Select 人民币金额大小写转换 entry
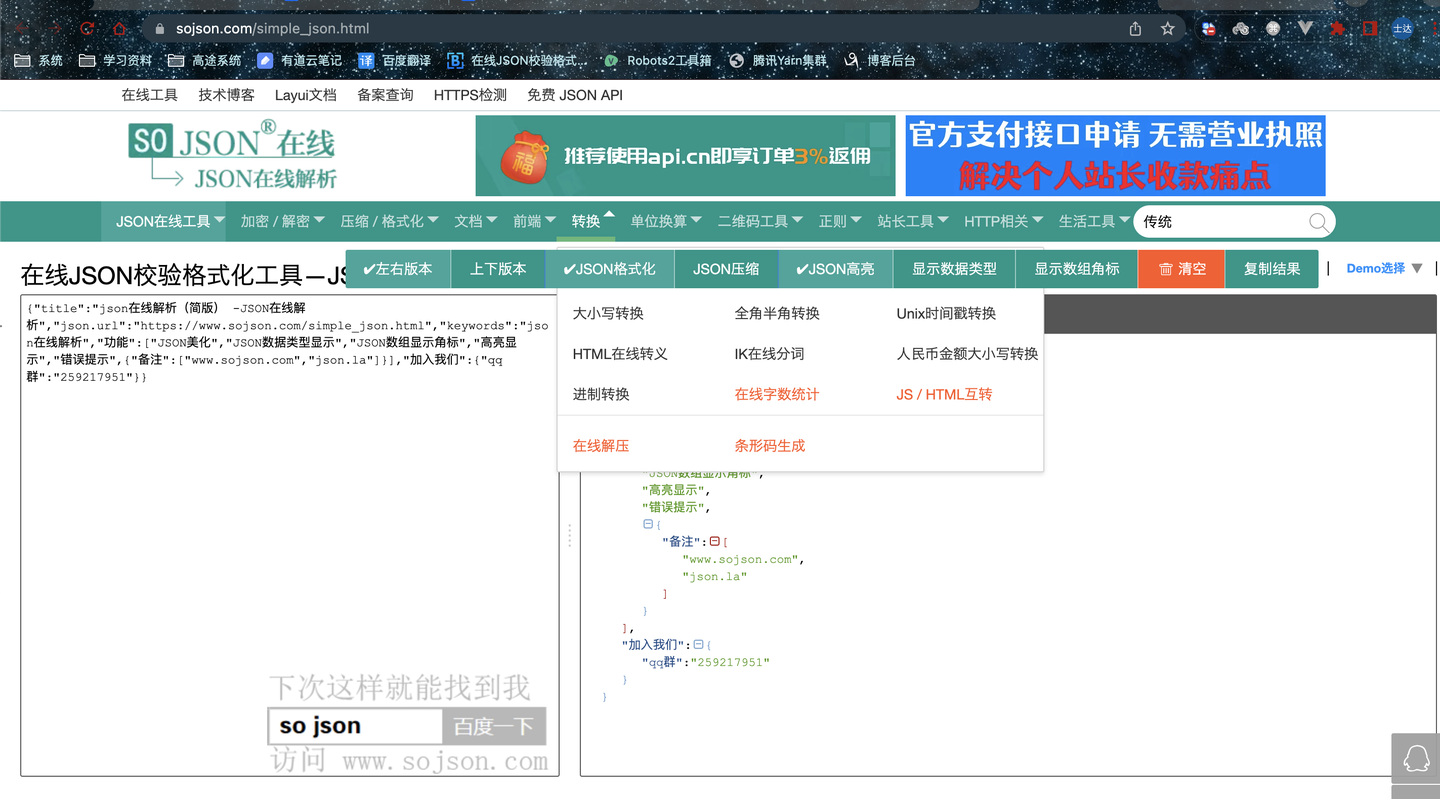Viewport: 1440px width, 799px height. pos(967,354)
